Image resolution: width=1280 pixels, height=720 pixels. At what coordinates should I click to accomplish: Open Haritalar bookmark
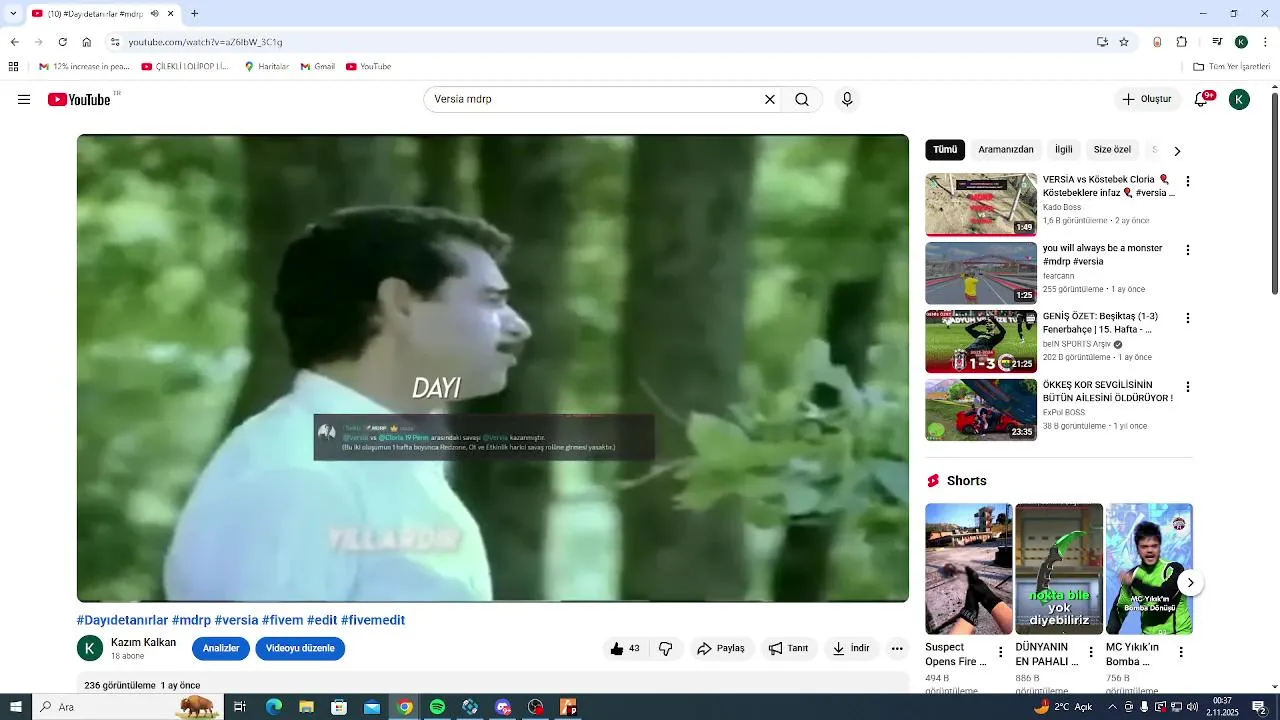[267, 67]
